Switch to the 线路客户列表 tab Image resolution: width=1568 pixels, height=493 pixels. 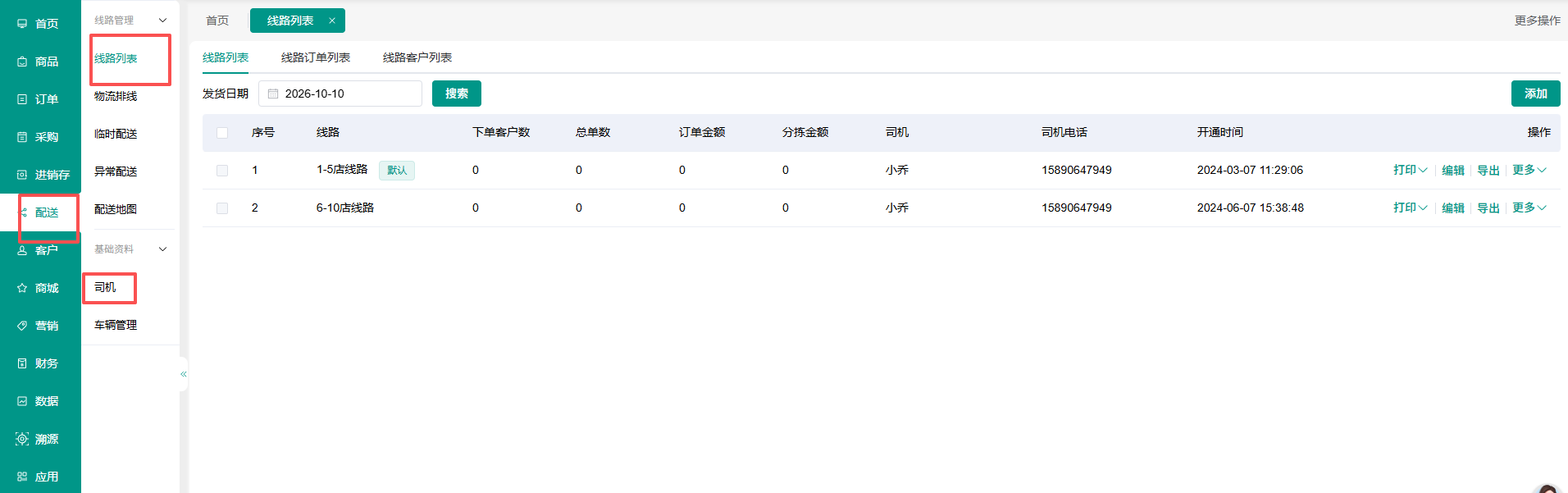point(417,57)
